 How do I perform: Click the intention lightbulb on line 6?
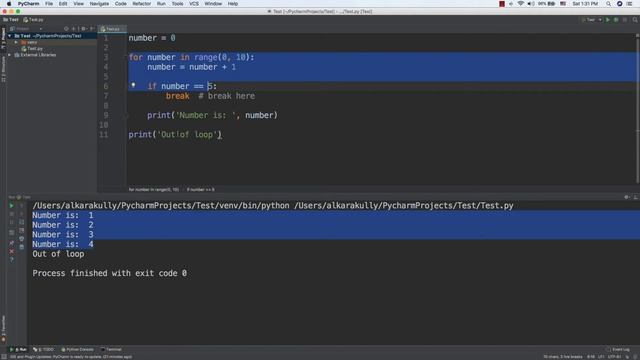(133, 85)
